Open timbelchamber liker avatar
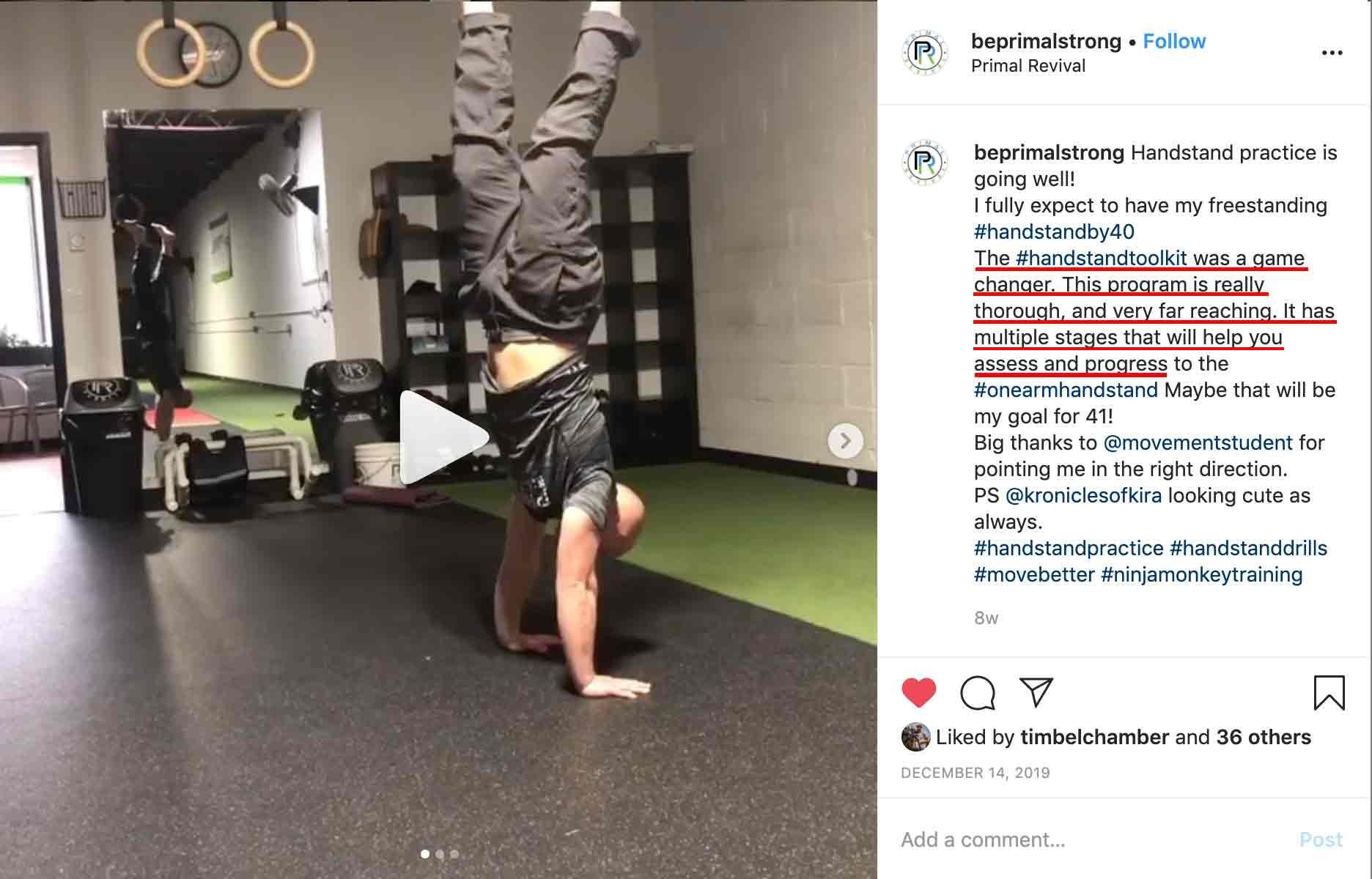Screen dimensions: 1372x879 pos(915,737)
